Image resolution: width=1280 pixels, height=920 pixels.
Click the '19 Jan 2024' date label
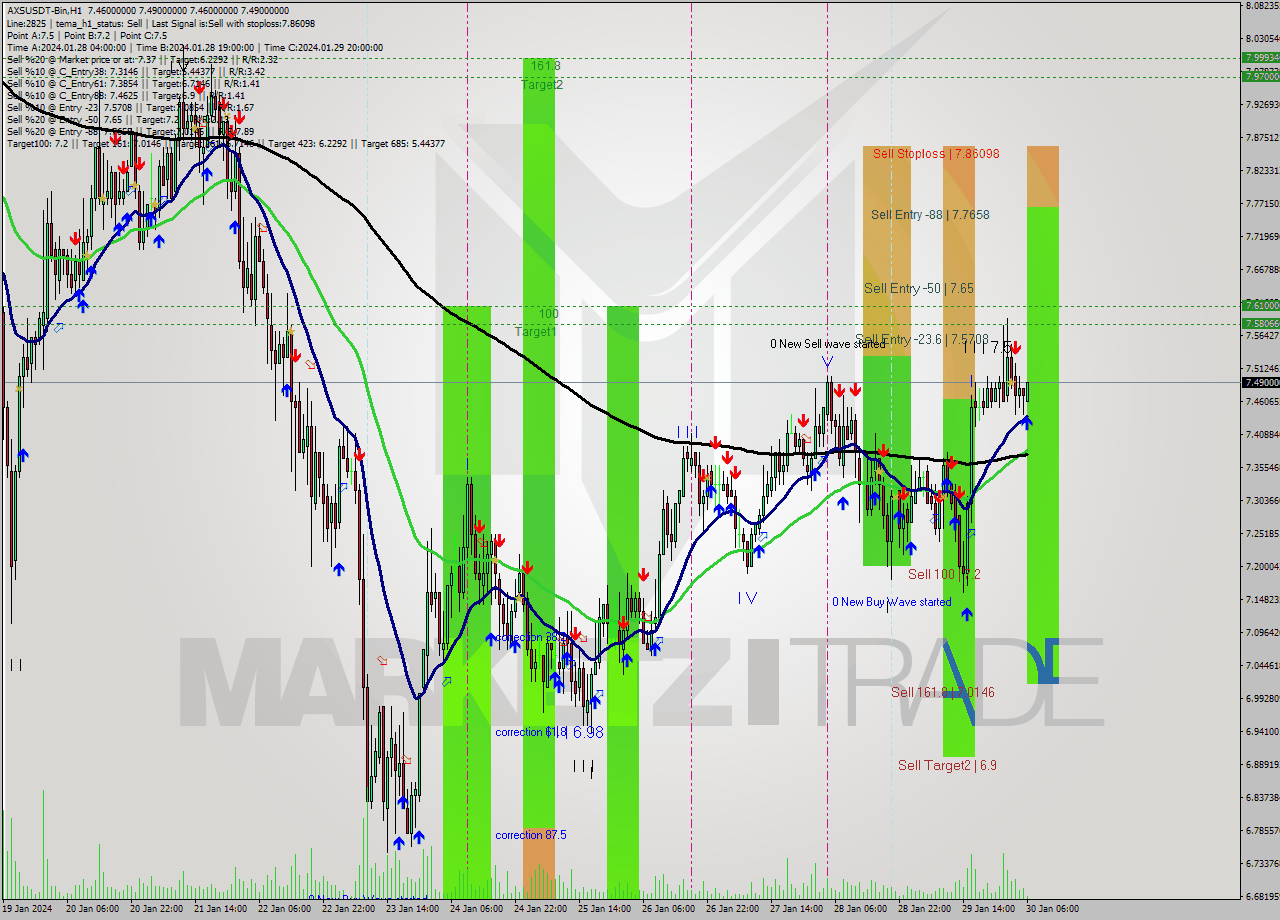(x=28, y=909)
